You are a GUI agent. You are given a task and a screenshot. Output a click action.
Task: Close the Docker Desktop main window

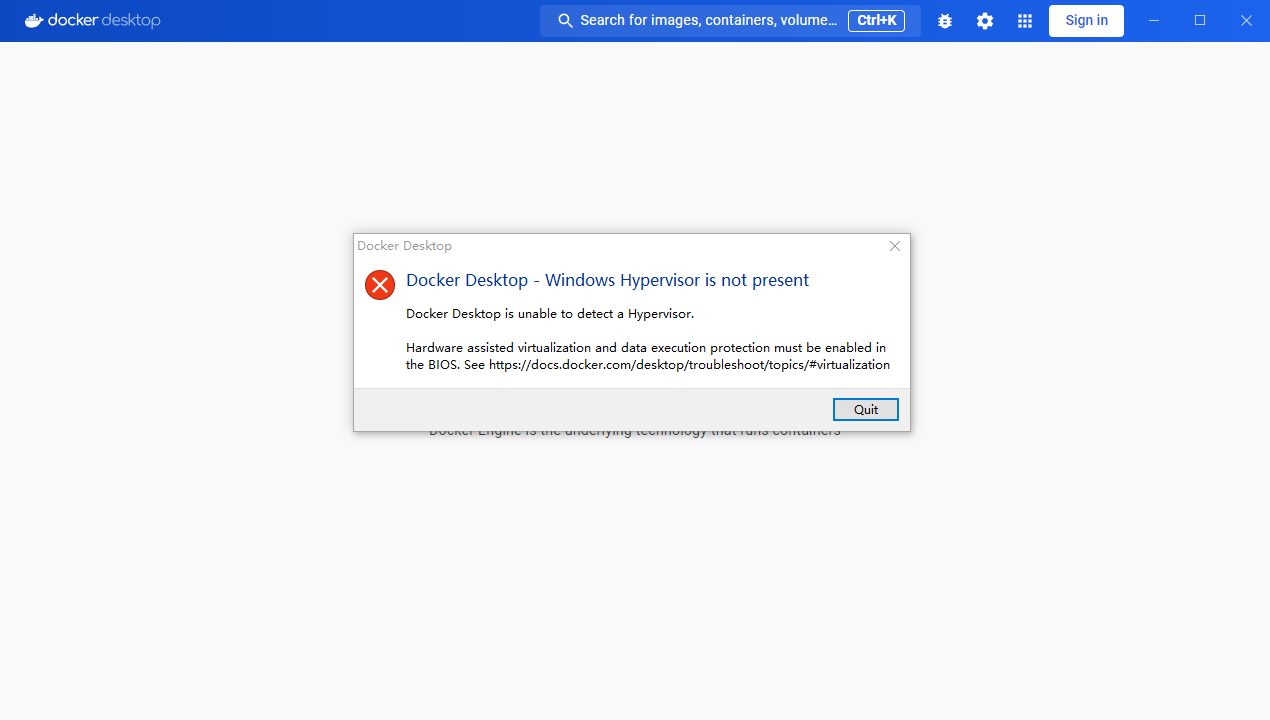1246,21
